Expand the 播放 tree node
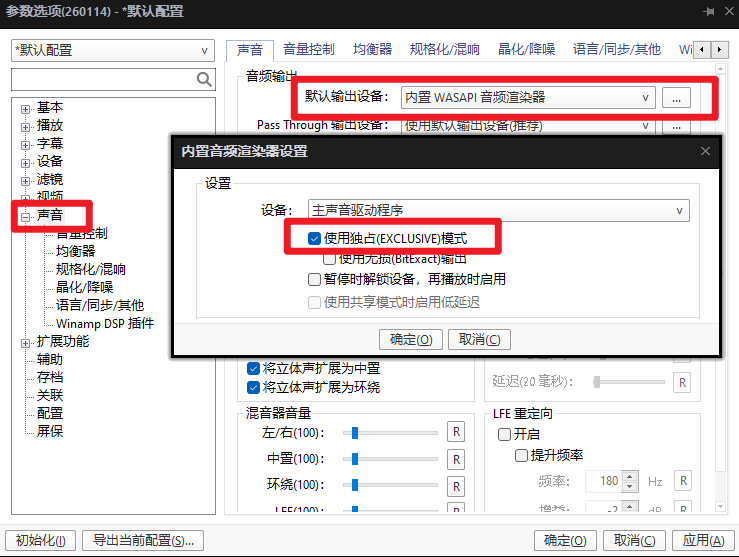Image resolution: width=739 pixels, height=557 pixels. click(25, 127)
